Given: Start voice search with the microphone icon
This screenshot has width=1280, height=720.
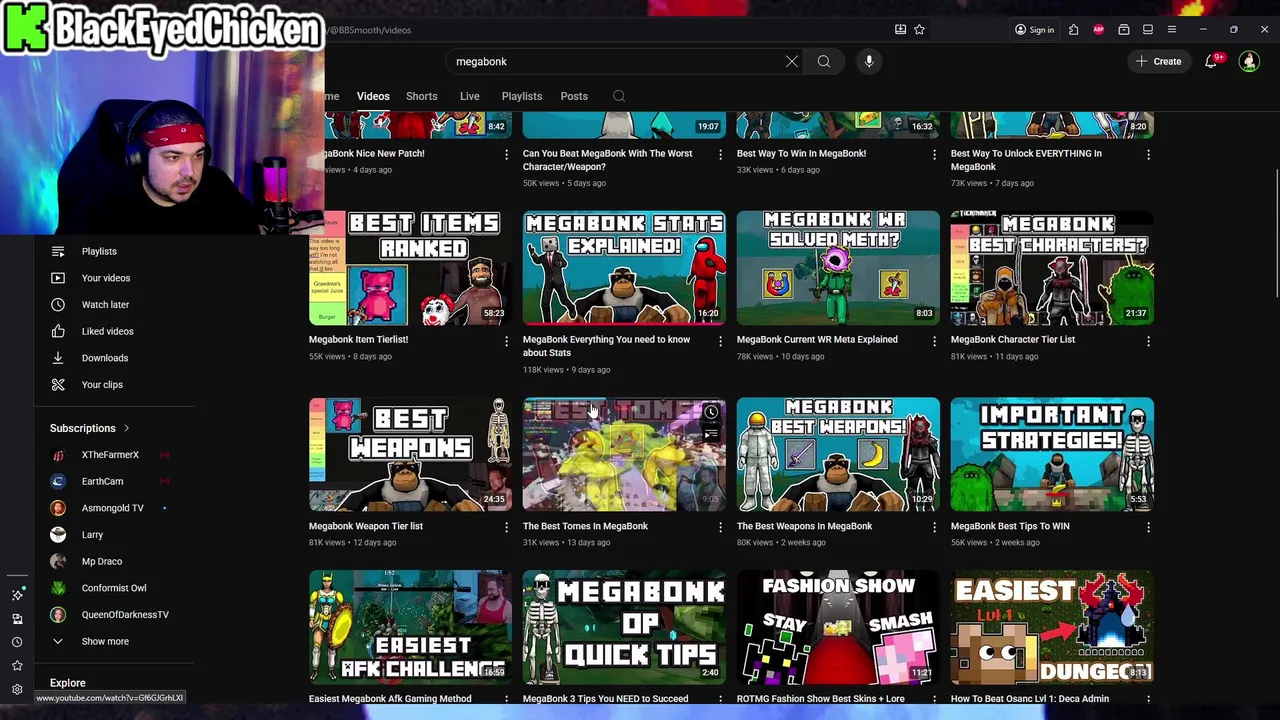Looking at the screenshot, I should (x=869, y=61).
